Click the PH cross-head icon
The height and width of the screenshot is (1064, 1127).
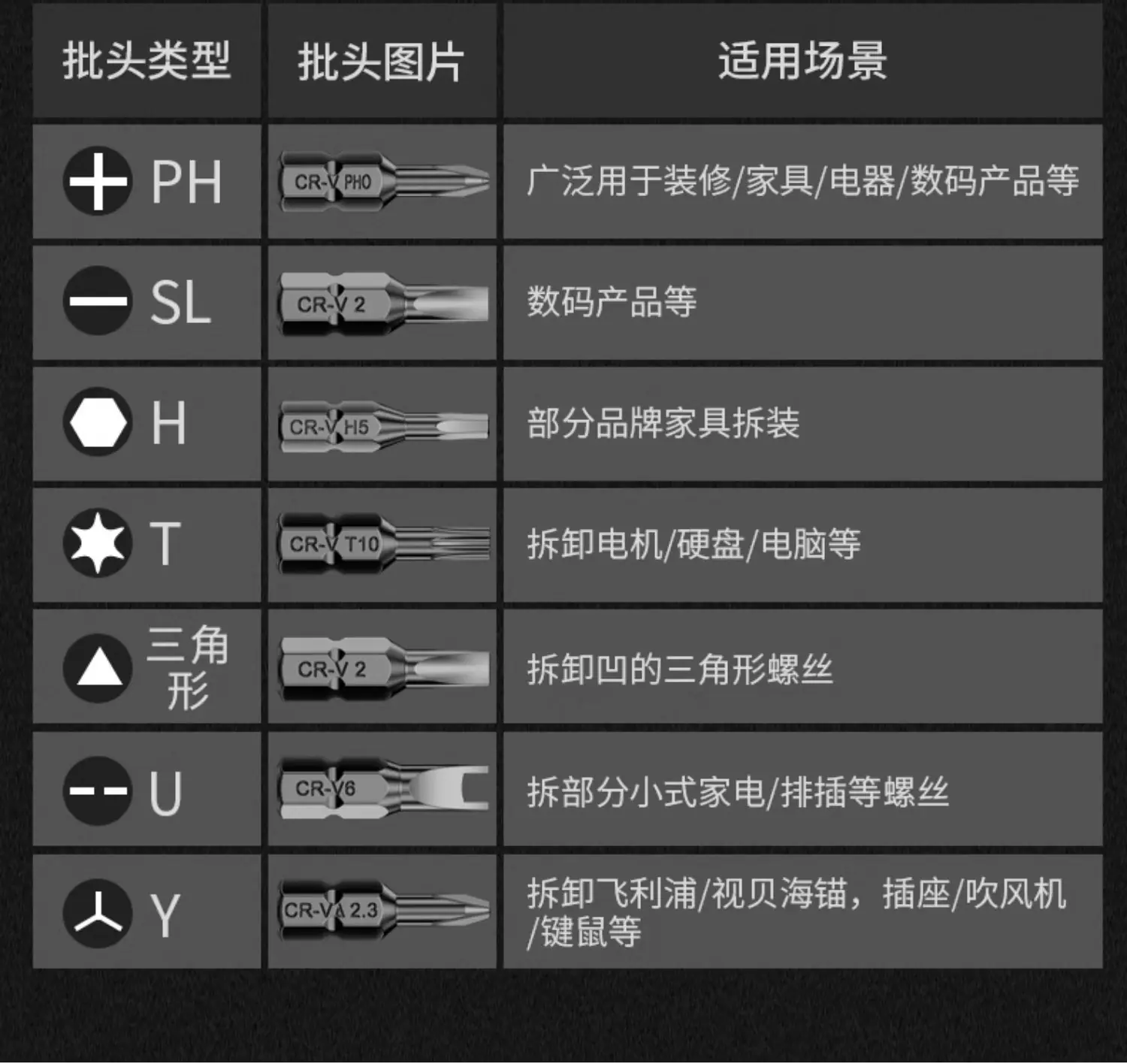coord(97,181)
